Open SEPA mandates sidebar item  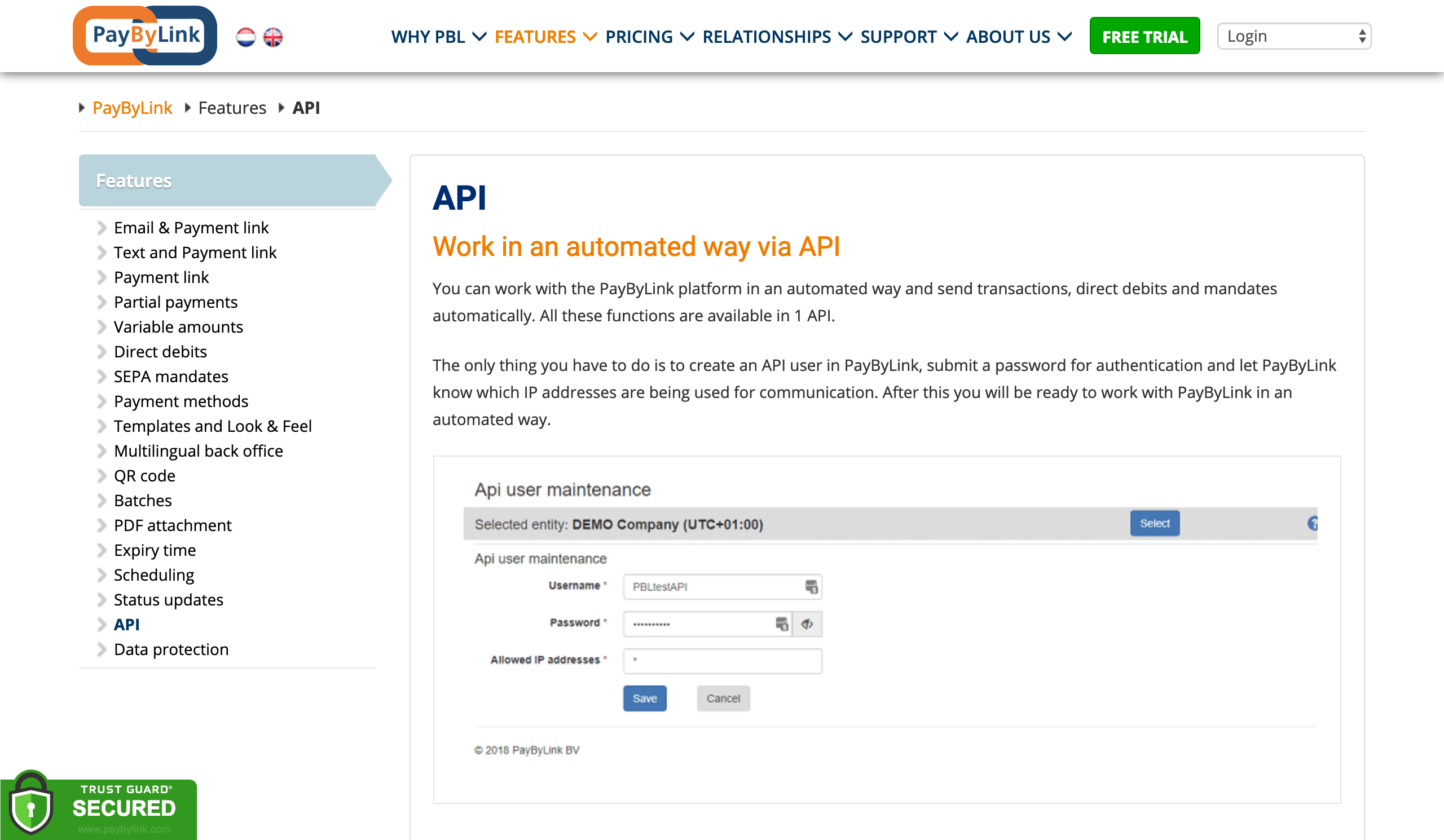(x=171, y=376)
